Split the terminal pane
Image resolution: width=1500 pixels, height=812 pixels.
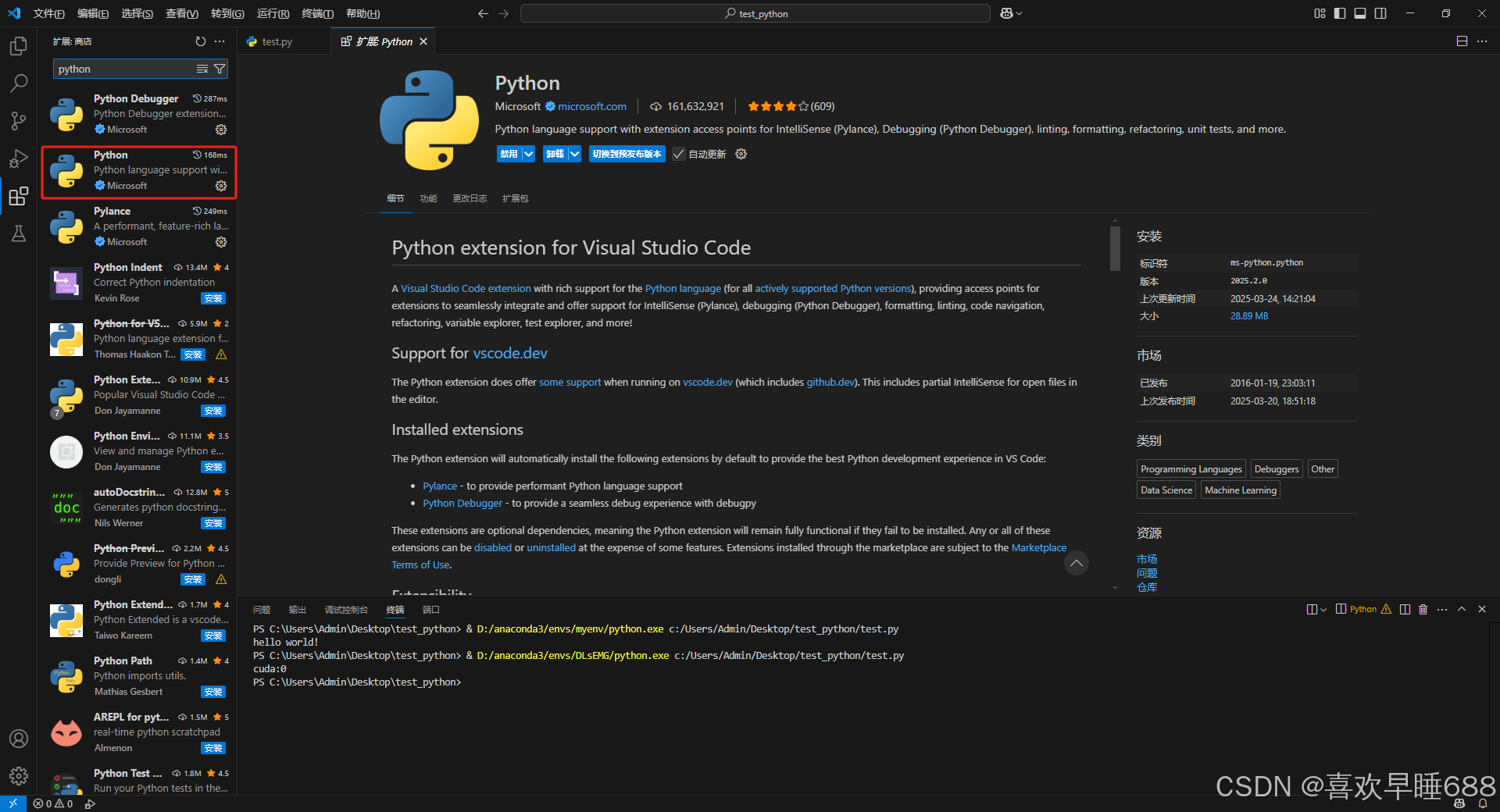tap(1404, 609)
